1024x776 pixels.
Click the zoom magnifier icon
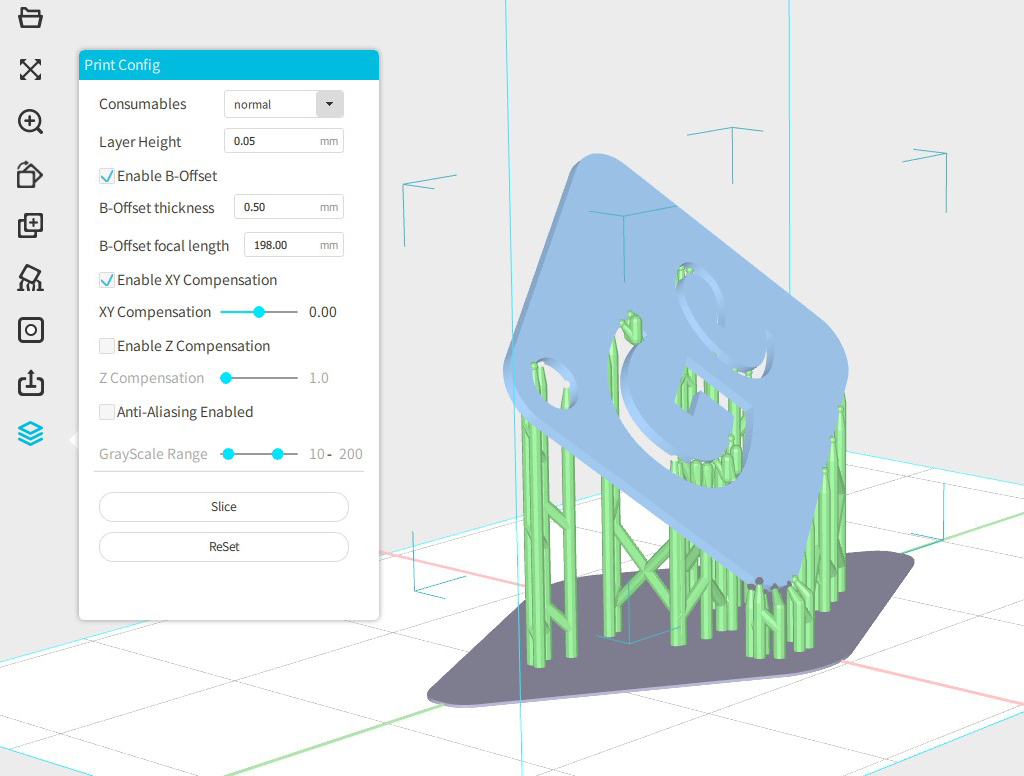tap(30, 122)
